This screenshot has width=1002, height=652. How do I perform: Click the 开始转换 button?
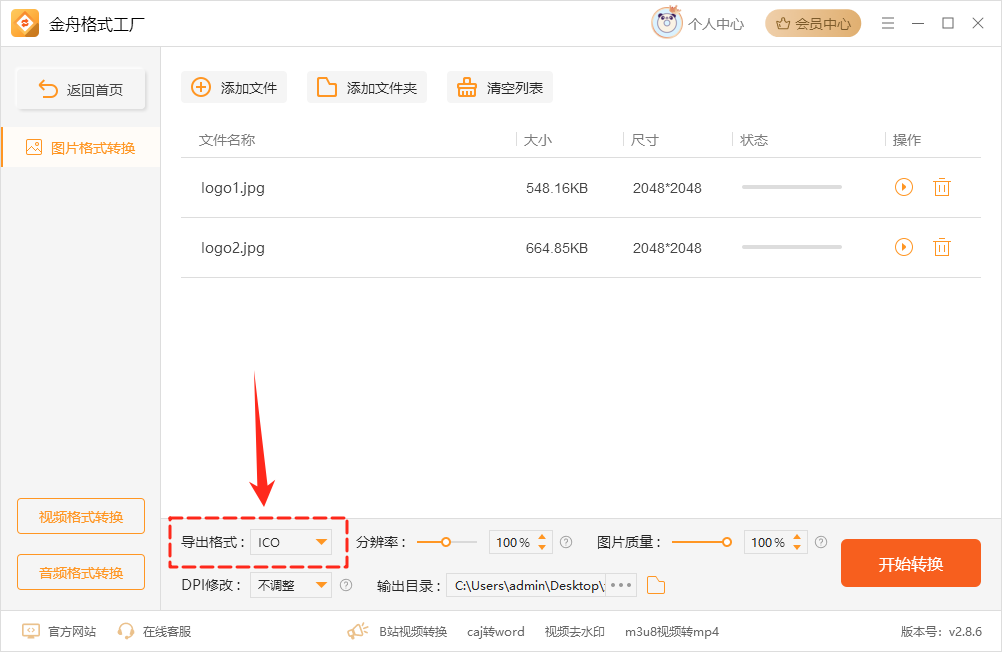(910, 563)
